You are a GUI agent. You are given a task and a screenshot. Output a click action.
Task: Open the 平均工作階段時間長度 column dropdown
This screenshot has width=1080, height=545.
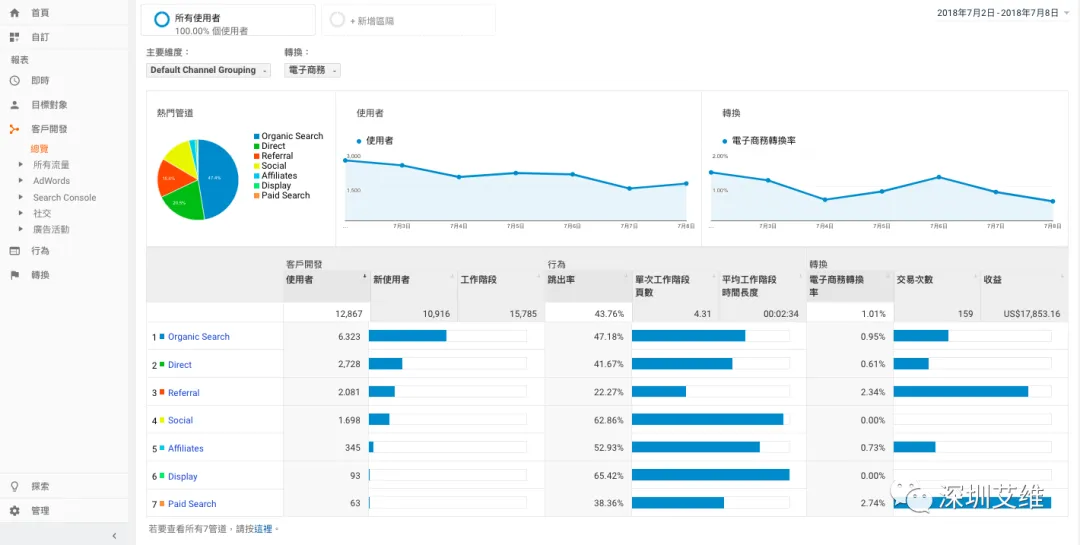[x=800, y=276]
